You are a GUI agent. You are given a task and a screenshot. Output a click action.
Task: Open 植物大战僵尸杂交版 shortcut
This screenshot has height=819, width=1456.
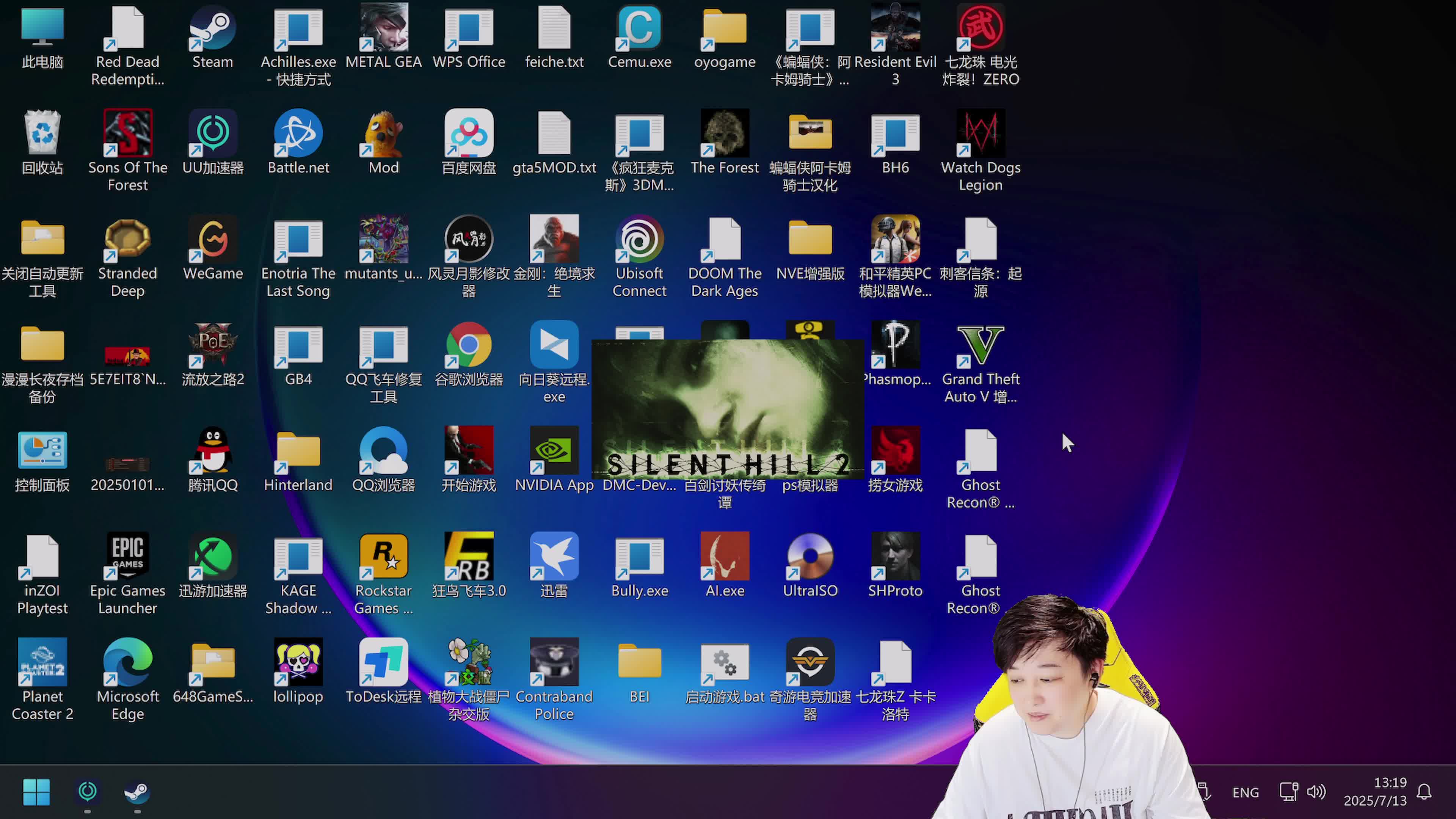tap(469, 680)
